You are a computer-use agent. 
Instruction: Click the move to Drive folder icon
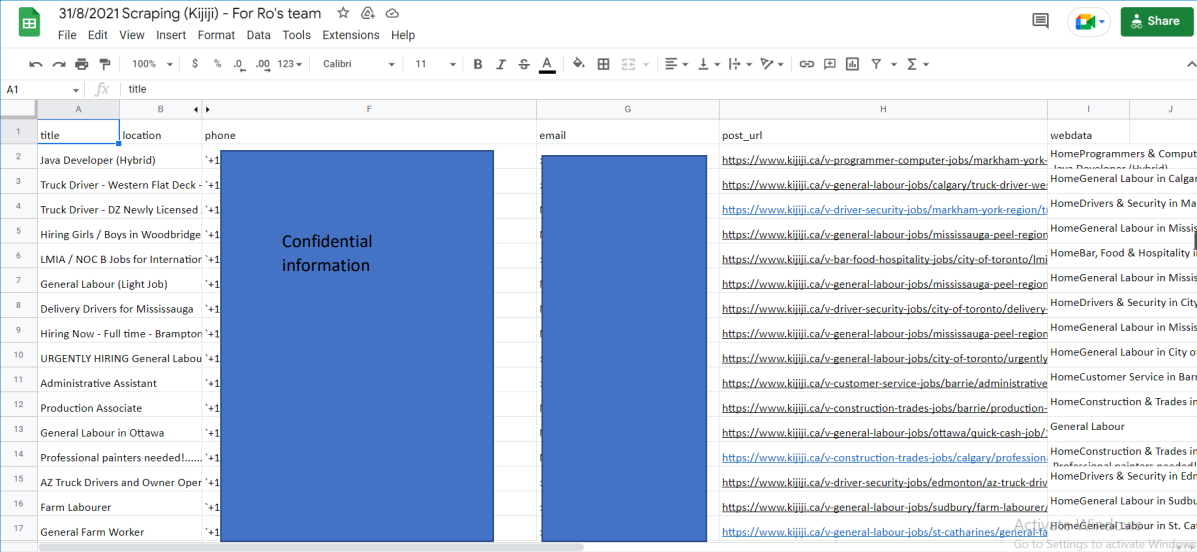point(367,13)
